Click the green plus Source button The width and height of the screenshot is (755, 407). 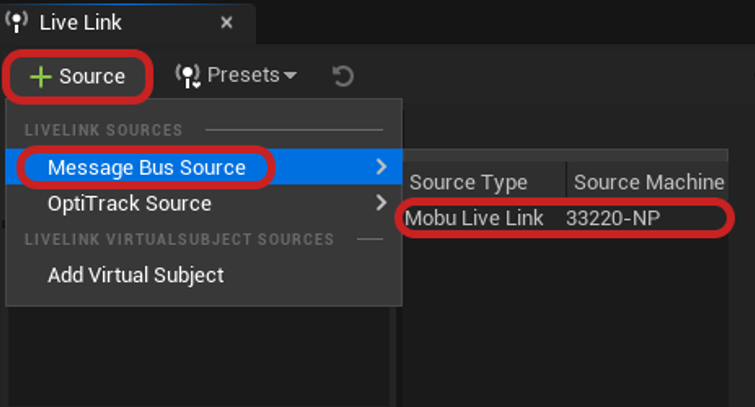[78, 76]
